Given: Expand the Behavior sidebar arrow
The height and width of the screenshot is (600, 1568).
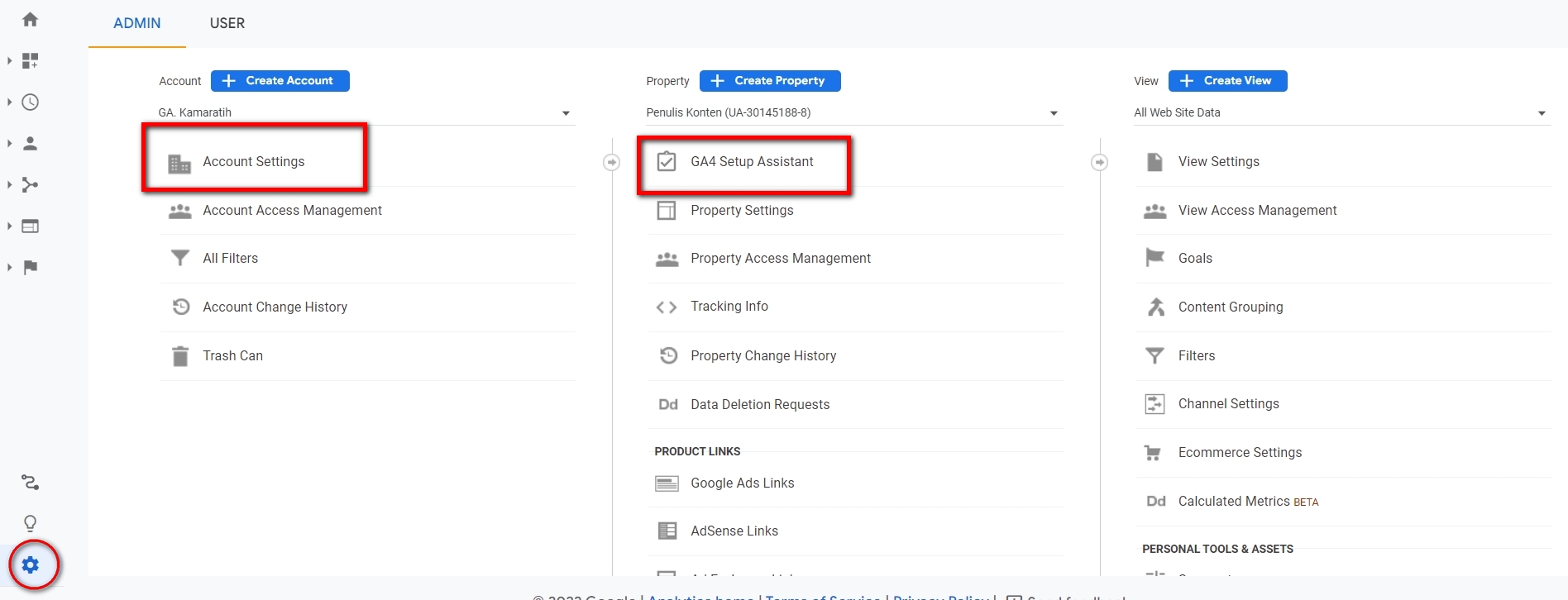Looking at the screenshot, I should pos(9,226).
